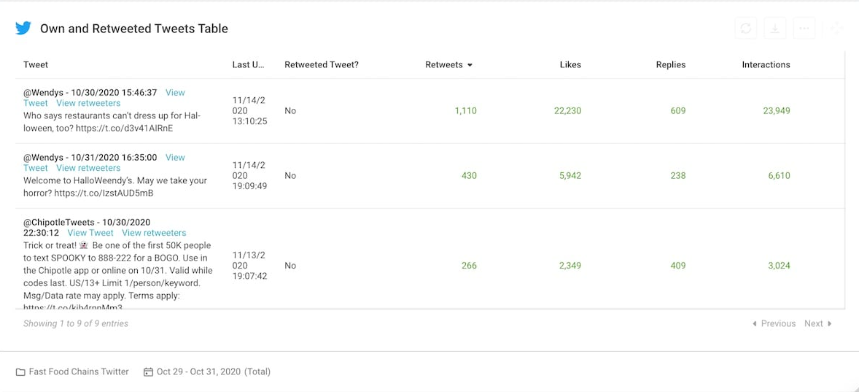859x392 pixels.
Task: Refresh the Tweets Table widget
Action: click(746, 28)
